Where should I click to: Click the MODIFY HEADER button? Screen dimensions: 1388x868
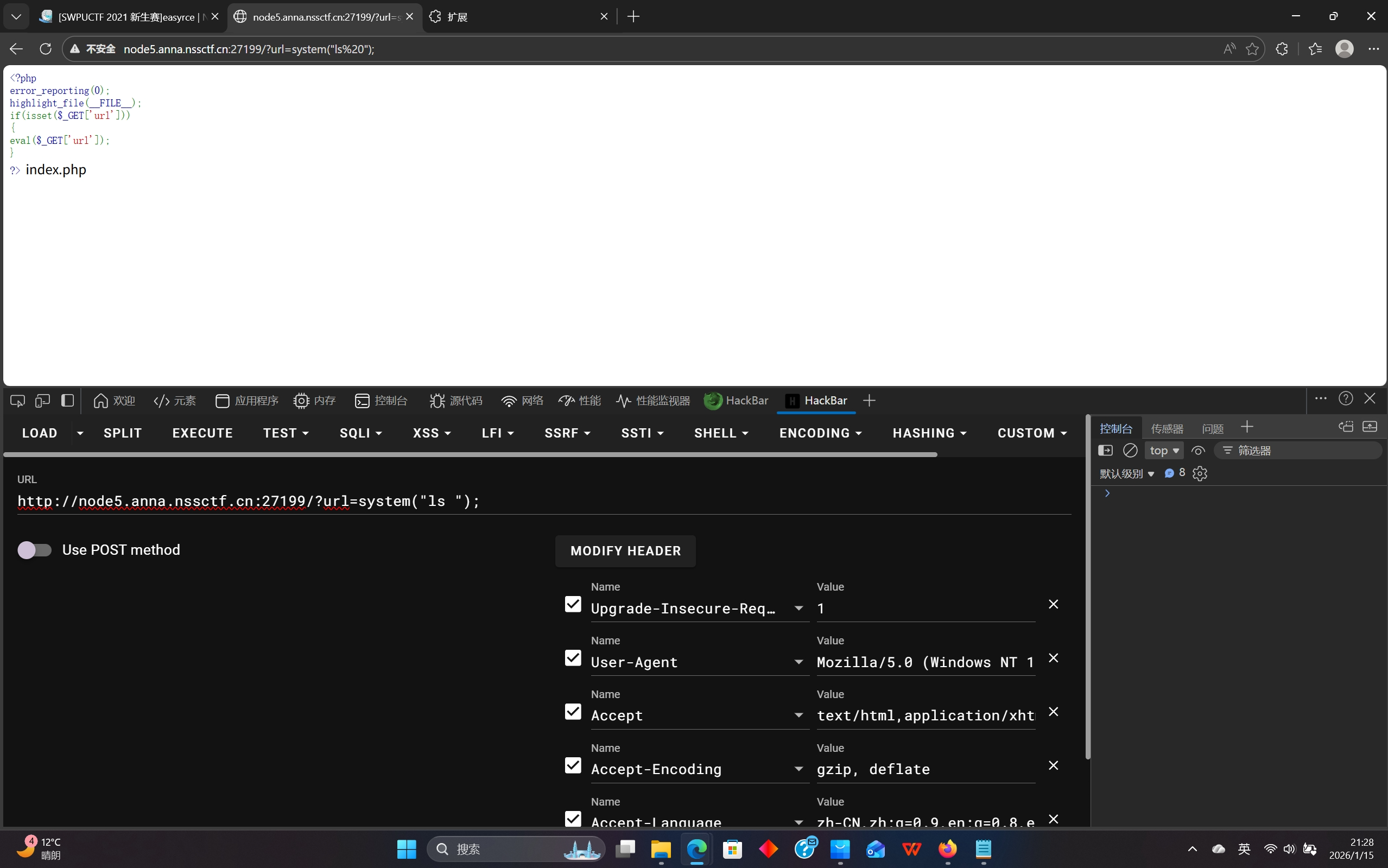click(x=625, y=550)
